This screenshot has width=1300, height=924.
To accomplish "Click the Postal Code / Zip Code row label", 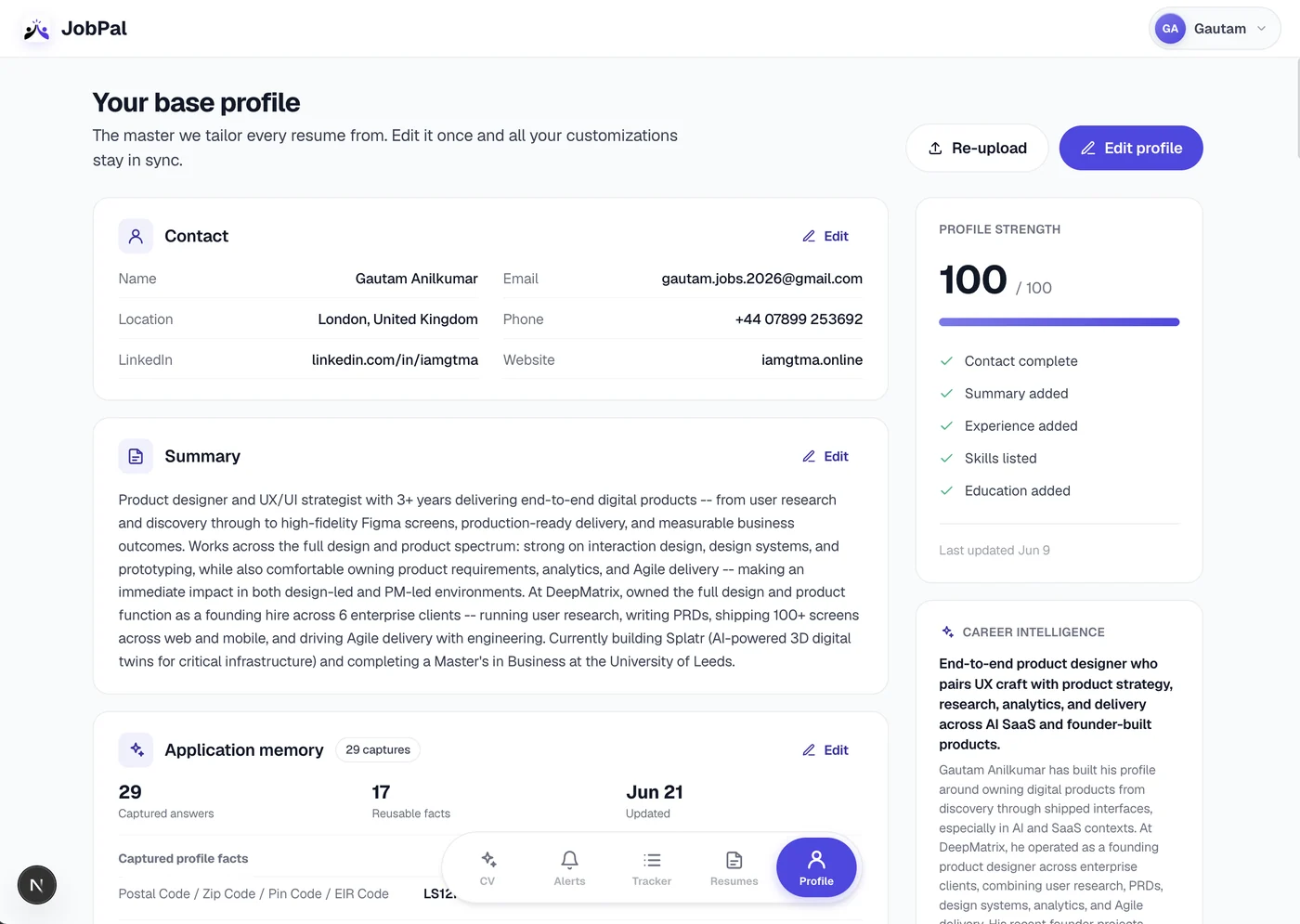I will click(x=253, y=893).
